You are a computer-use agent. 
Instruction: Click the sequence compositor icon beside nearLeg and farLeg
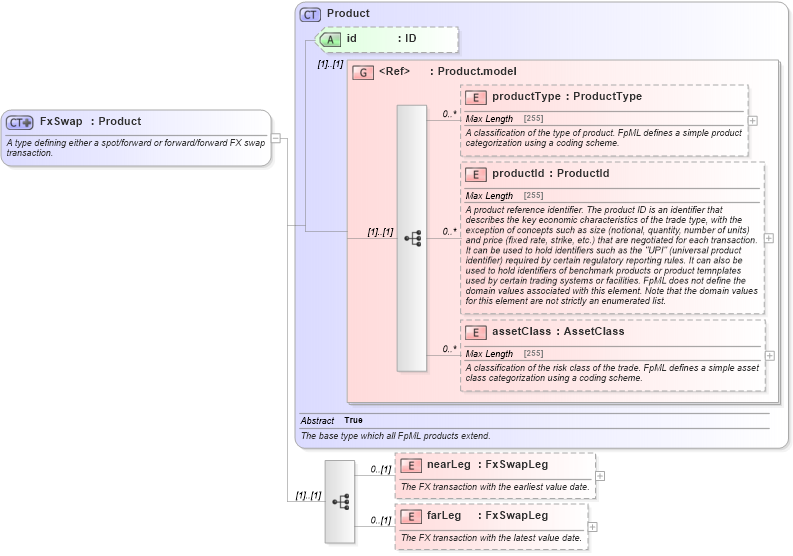[x=340, y=502]
